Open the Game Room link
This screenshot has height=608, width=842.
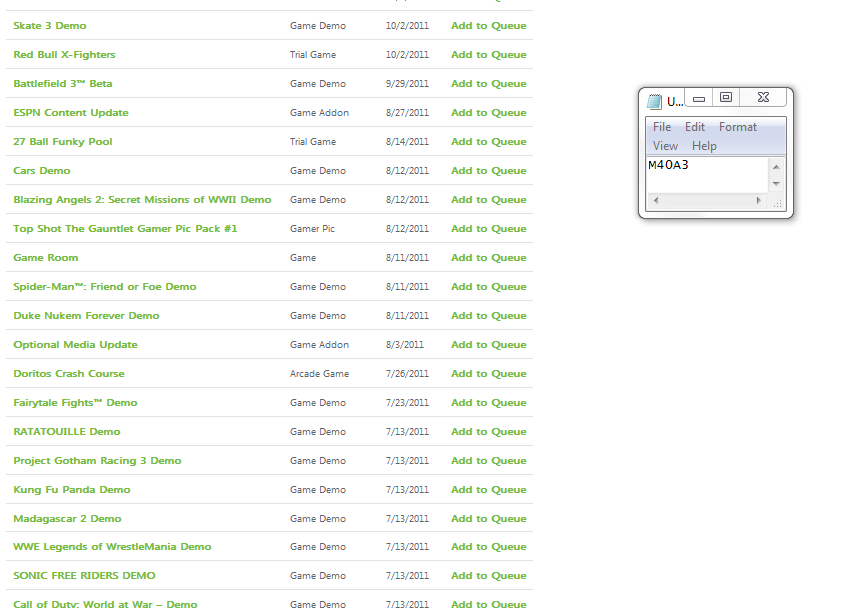pos(45,258)
